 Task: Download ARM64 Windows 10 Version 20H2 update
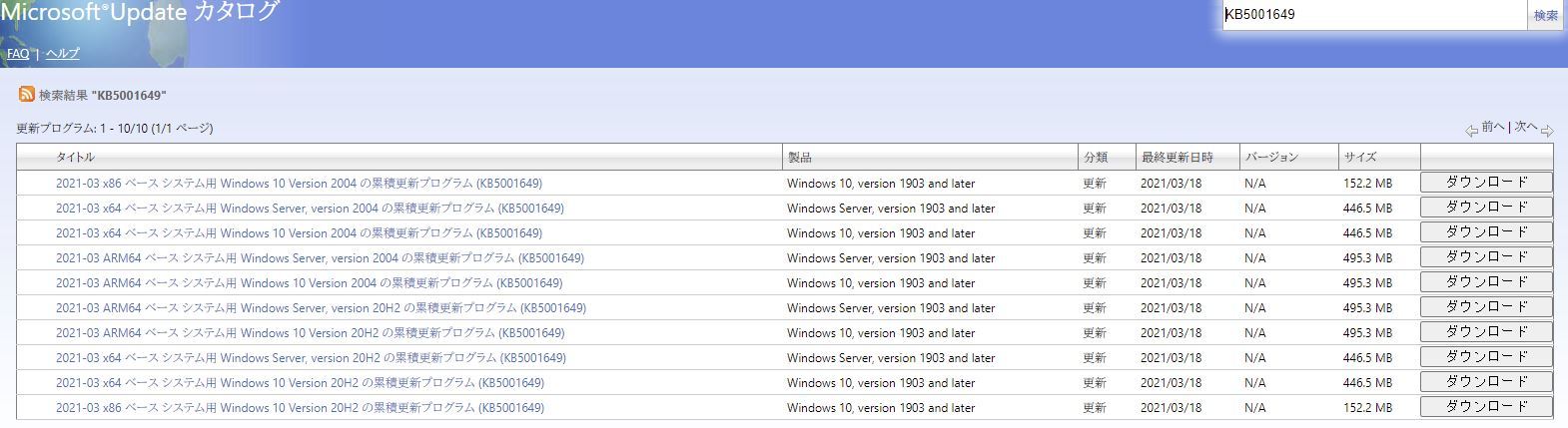pos(1486,332)
